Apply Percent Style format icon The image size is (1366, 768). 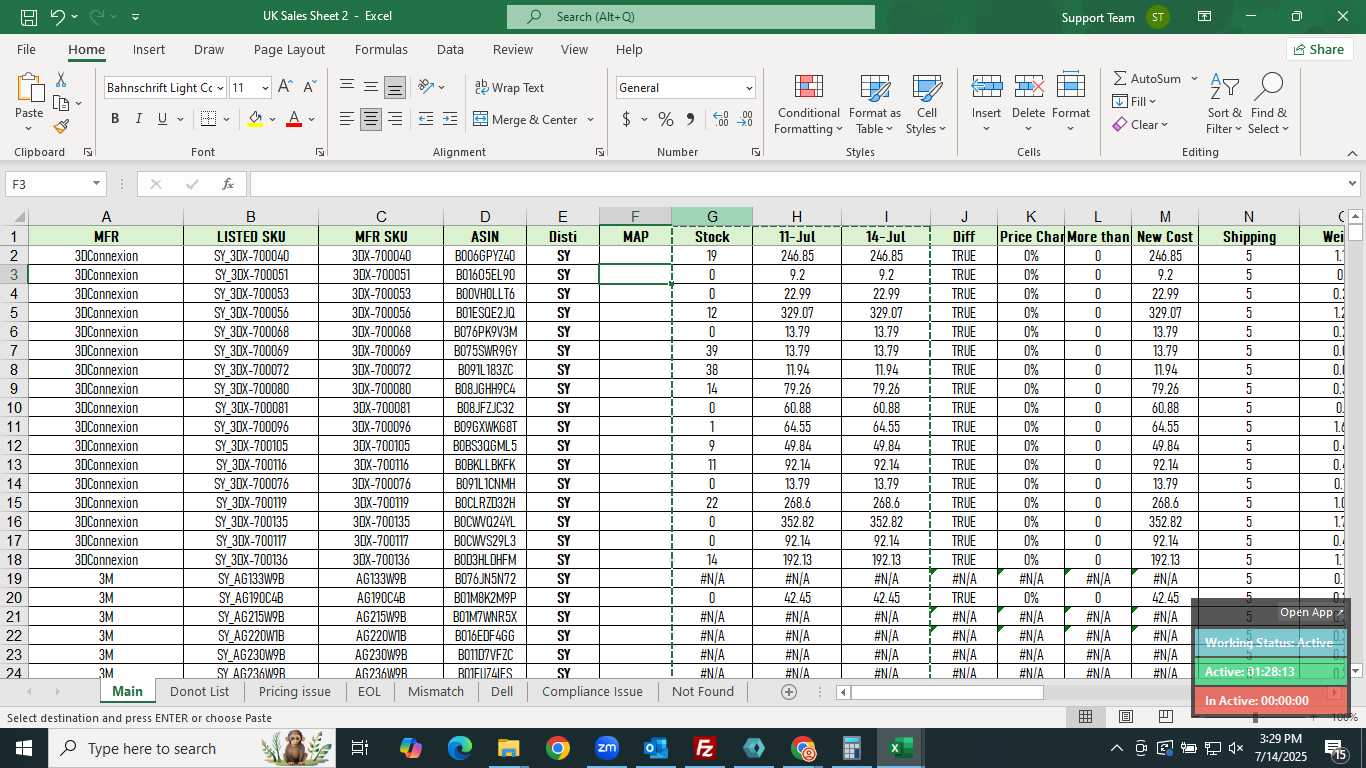pos(666,119)
